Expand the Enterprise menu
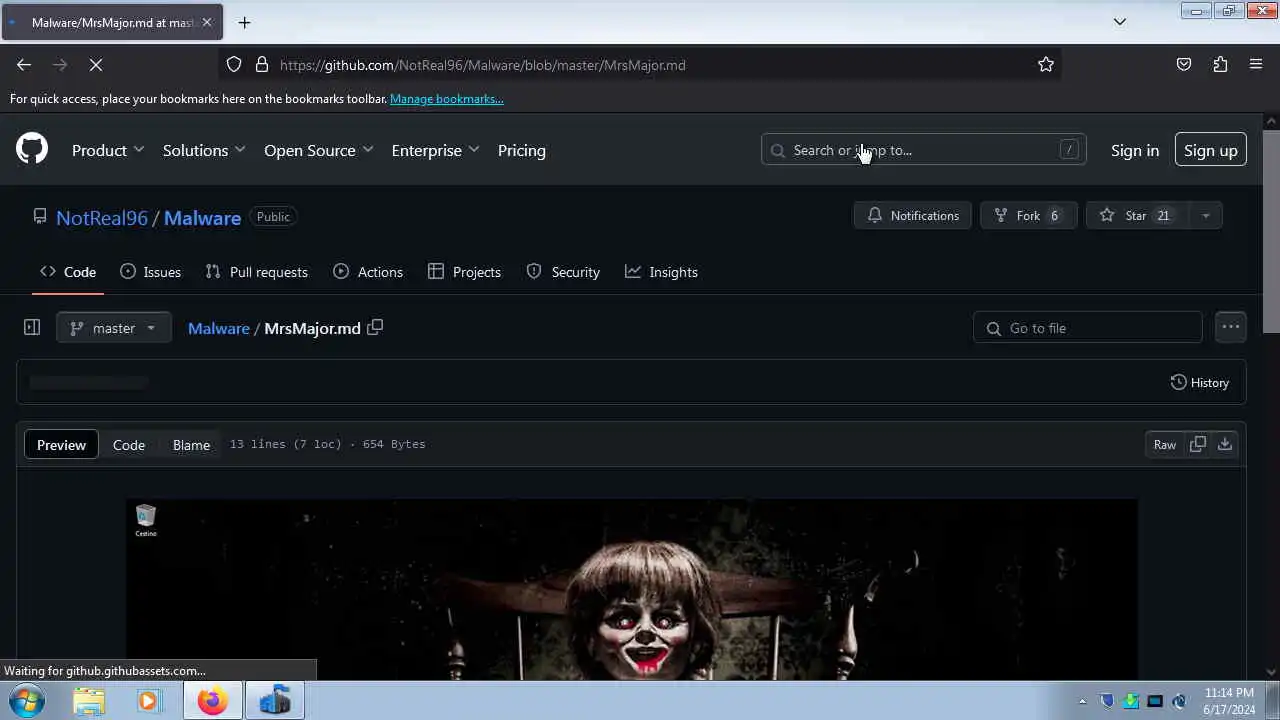 click(435, 150)
